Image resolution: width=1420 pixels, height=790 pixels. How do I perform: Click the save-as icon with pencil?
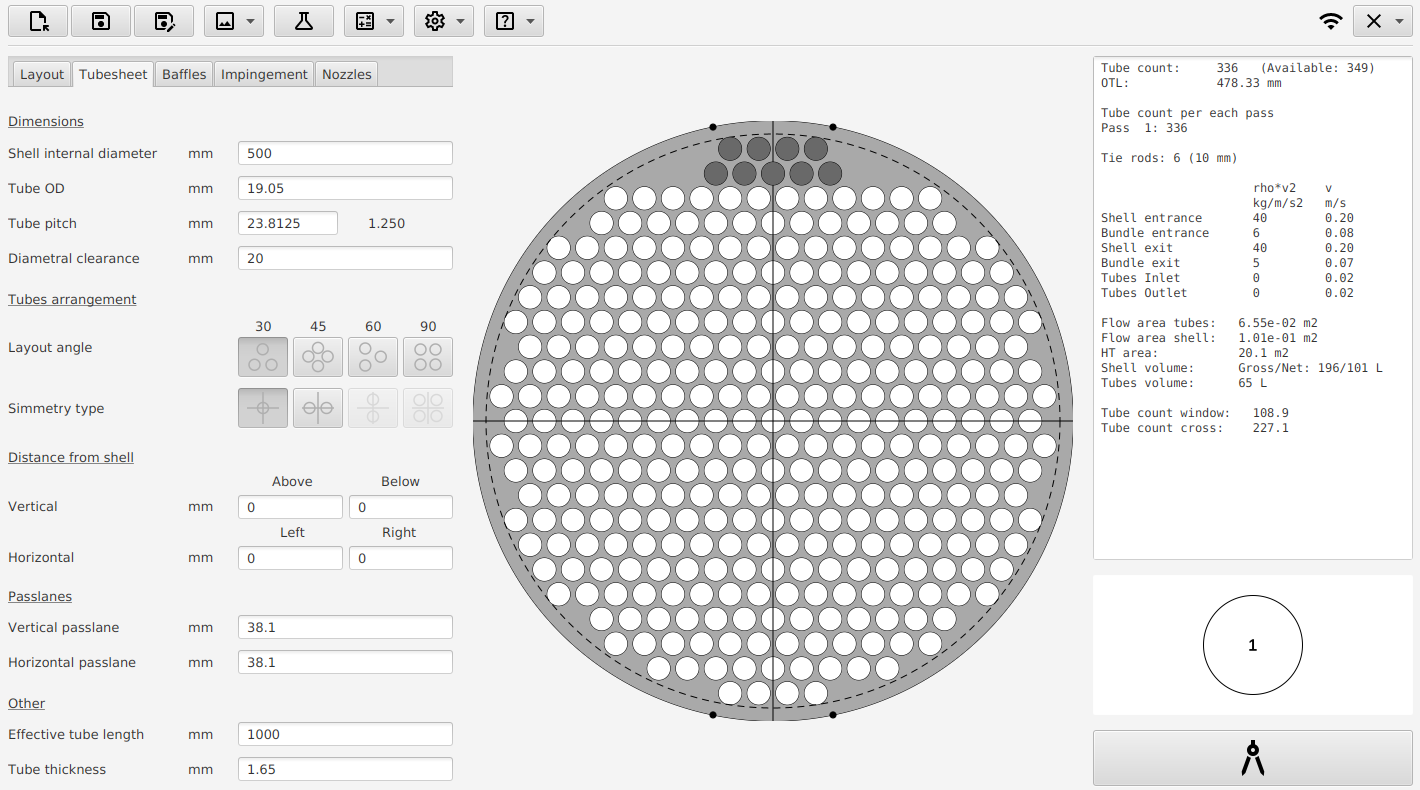tap(163, 21)
